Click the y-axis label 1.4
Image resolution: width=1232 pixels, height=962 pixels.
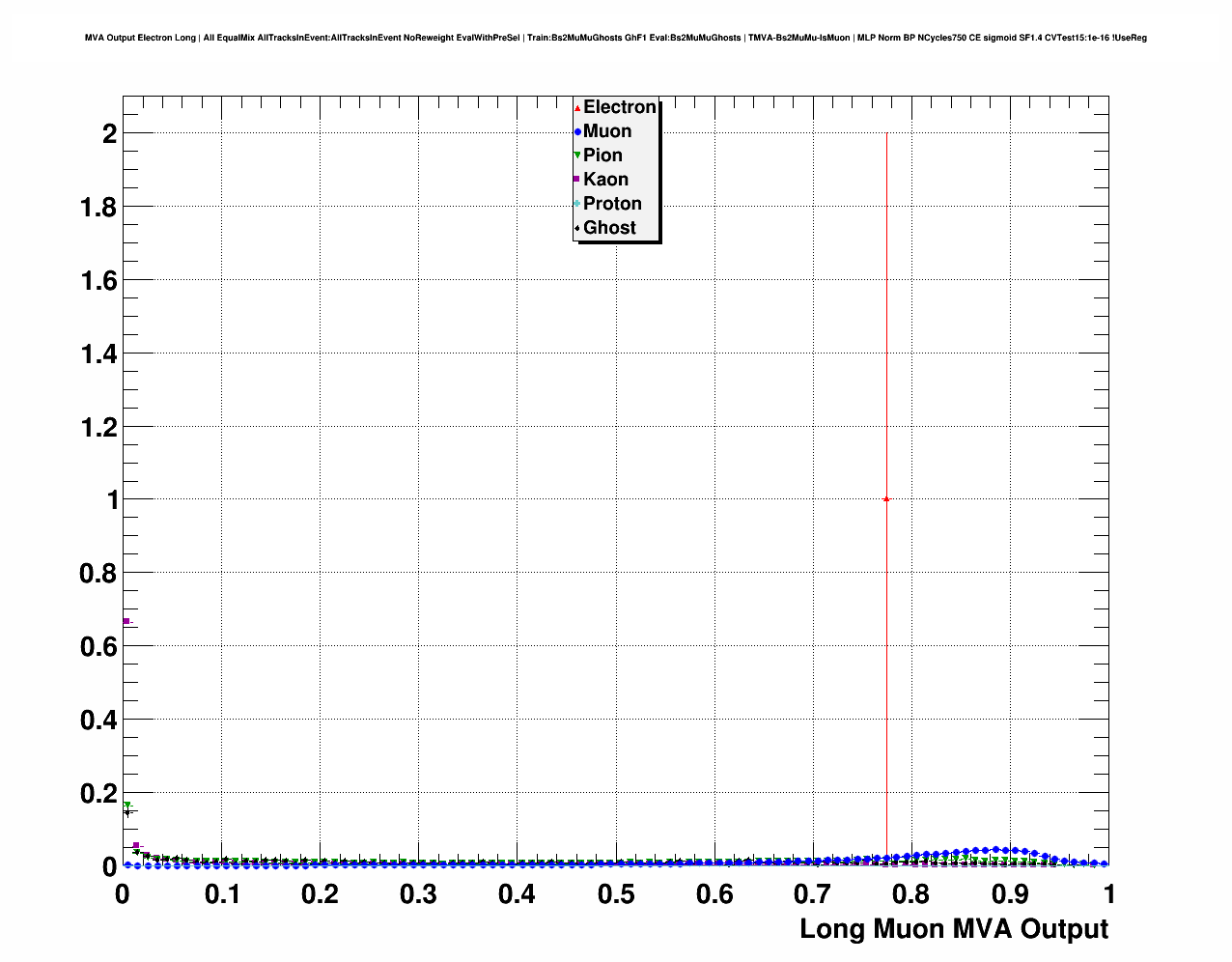click(99, 354)
